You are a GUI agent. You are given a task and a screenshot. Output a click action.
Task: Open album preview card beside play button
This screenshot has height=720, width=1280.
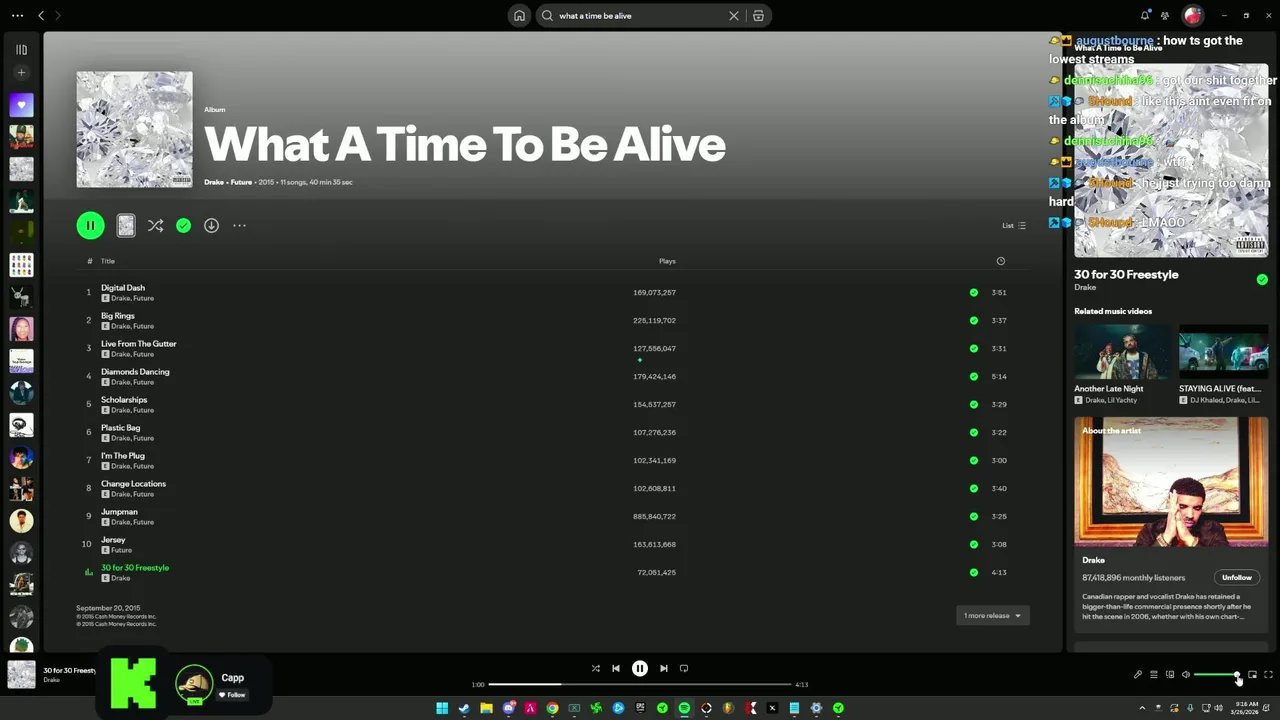[x=126, y=226]
